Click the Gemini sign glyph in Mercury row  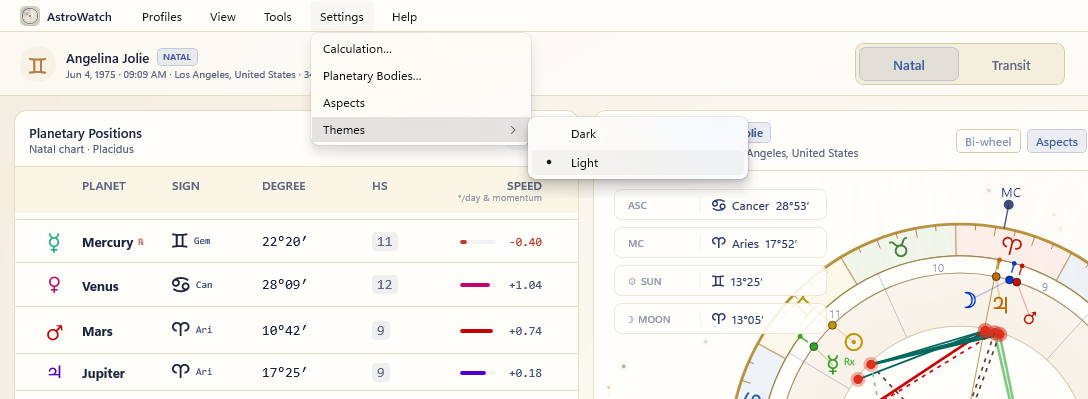180,241
